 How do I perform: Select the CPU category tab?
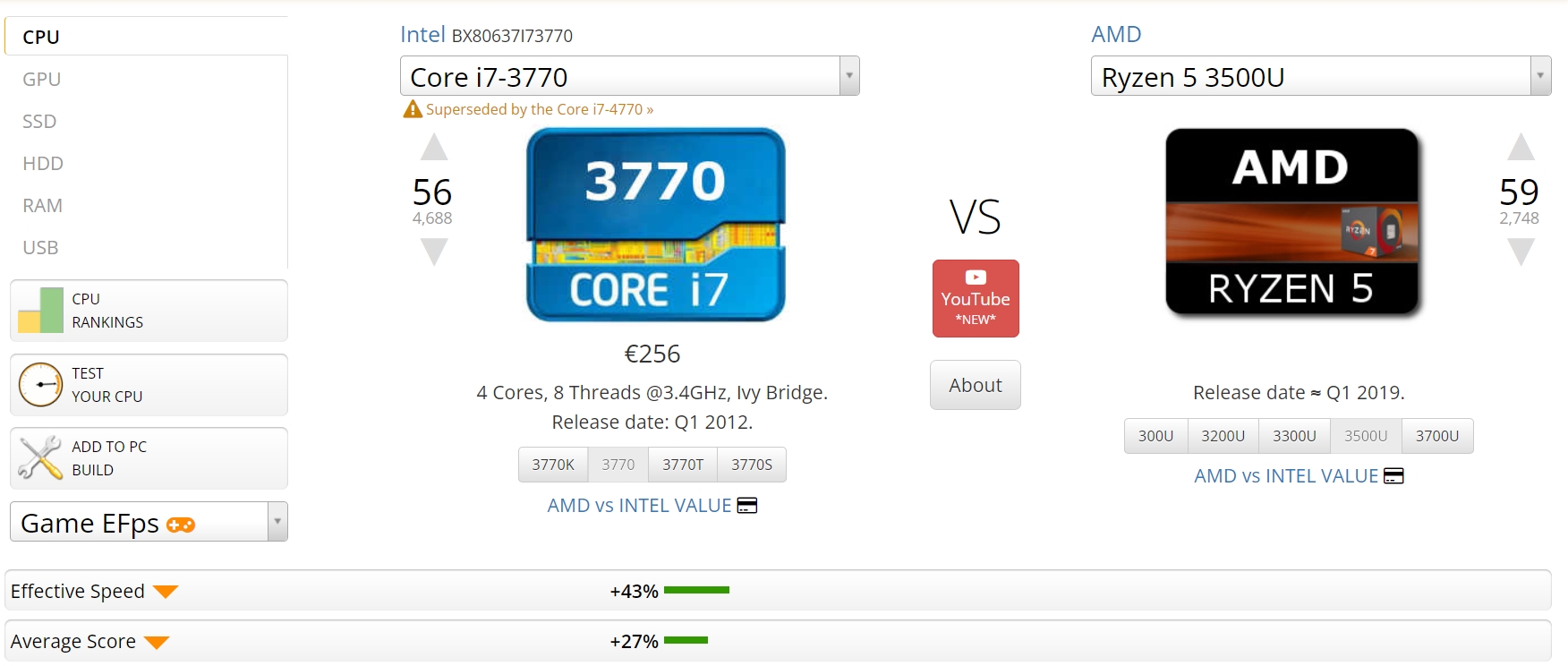click(x=146, y=37)
